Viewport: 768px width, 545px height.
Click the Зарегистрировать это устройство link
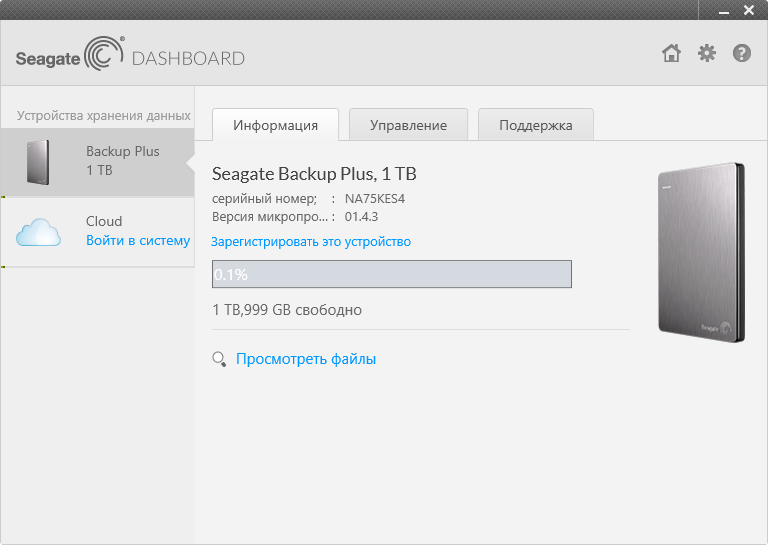[311, 242]
